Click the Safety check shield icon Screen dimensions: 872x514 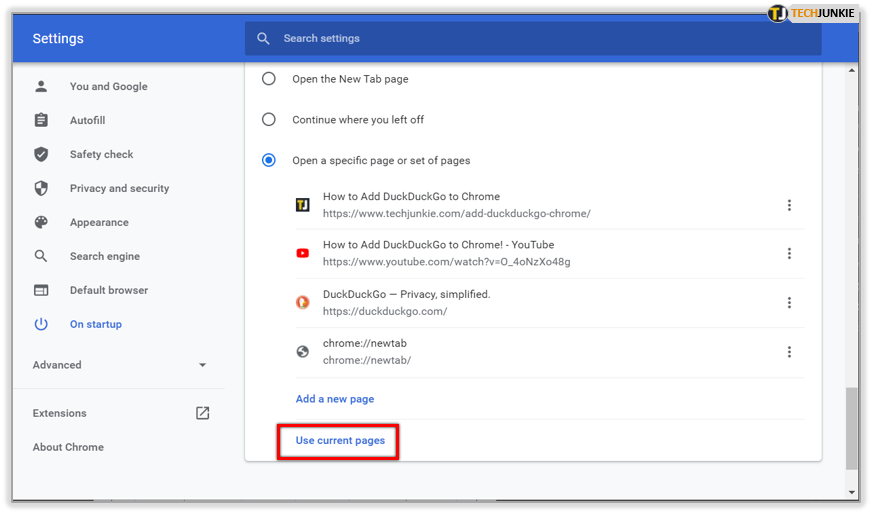41,154
